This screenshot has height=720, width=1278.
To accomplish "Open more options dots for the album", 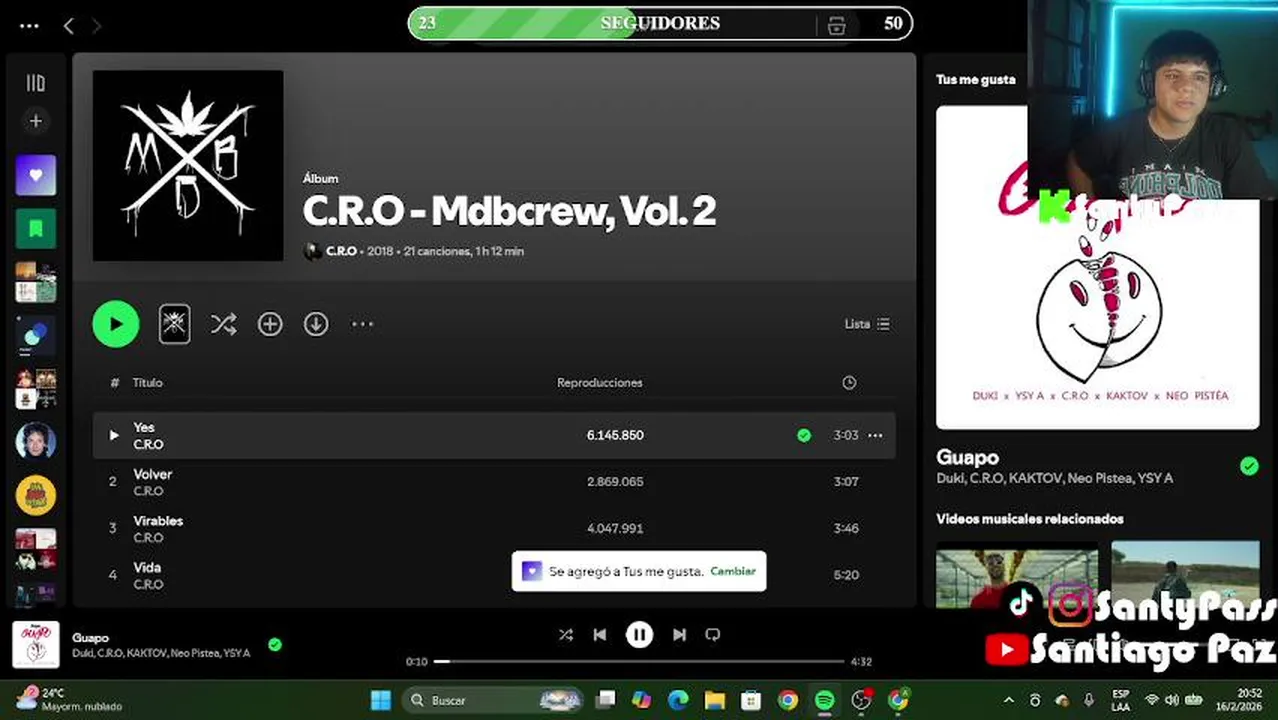I will point(362,324).
